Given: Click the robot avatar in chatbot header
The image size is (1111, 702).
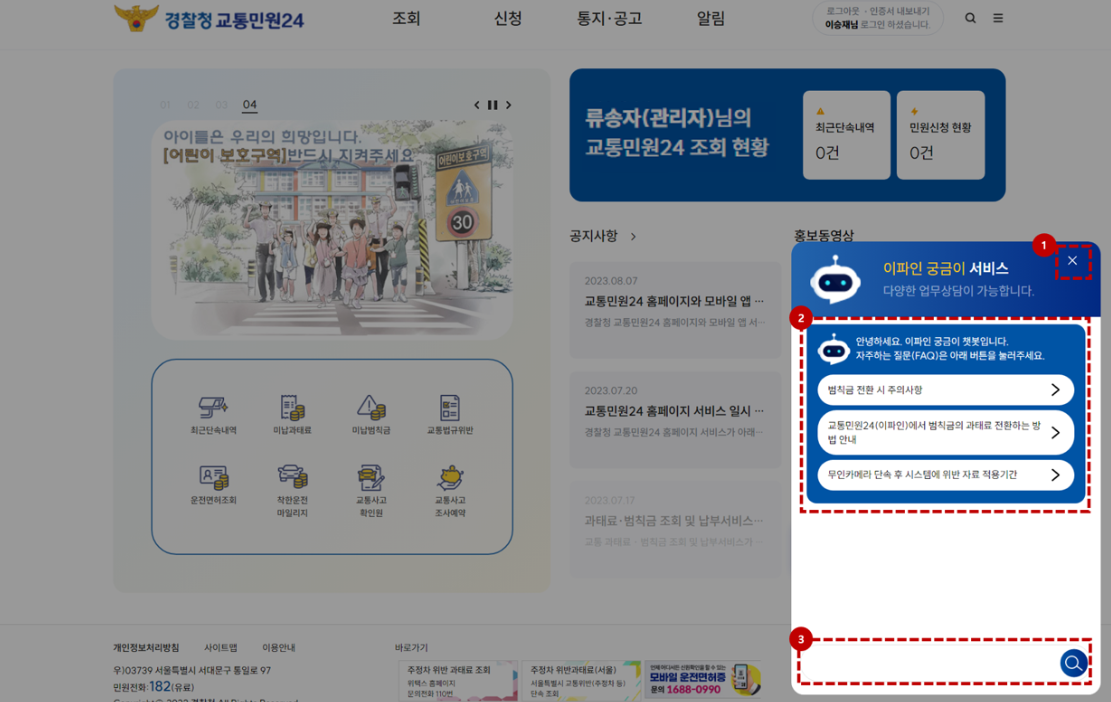Looking at the screenshot, I should pyautogui.click(x=835, y=280).
